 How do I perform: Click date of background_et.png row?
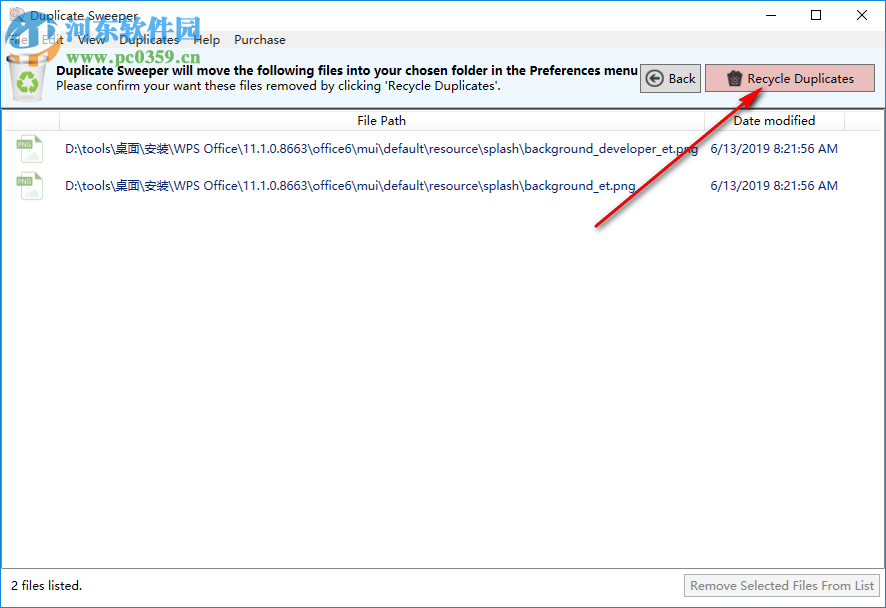(x=774, y=186)
